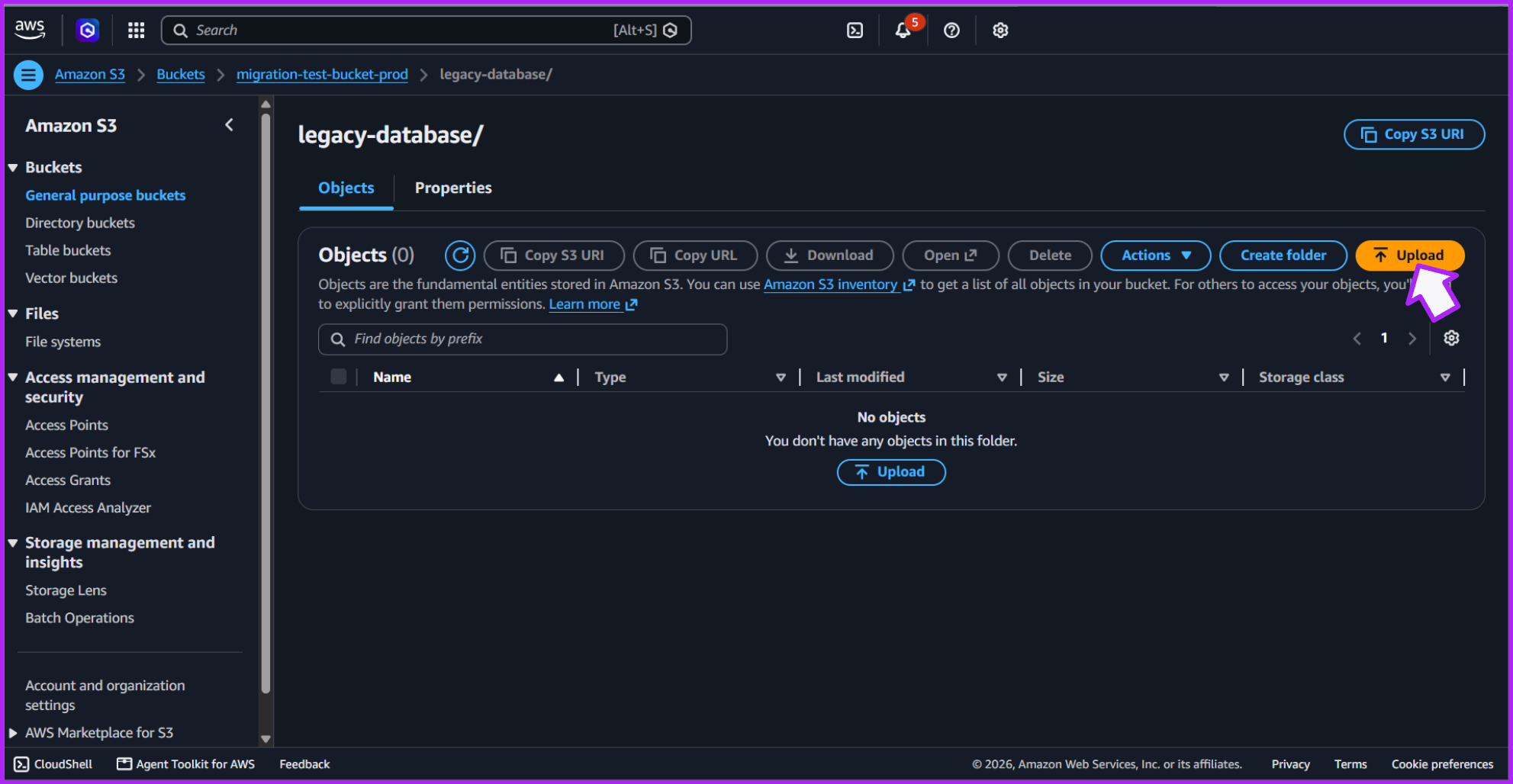The width and height of the screenshot is (1513, 784).
Task: Go to previous page of objects
Action: (1357, 339)
